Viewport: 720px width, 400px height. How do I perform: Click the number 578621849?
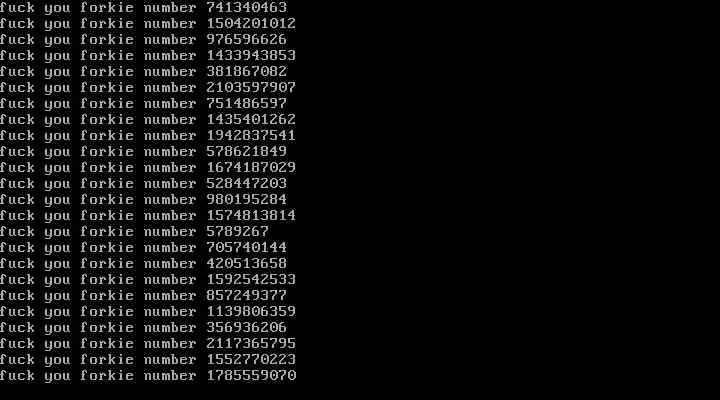tap(247, 152)
